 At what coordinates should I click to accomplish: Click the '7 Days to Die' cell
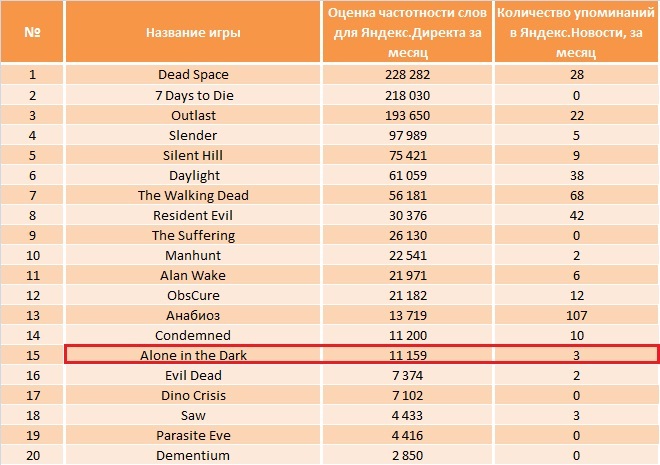click(x=193, y=96)
